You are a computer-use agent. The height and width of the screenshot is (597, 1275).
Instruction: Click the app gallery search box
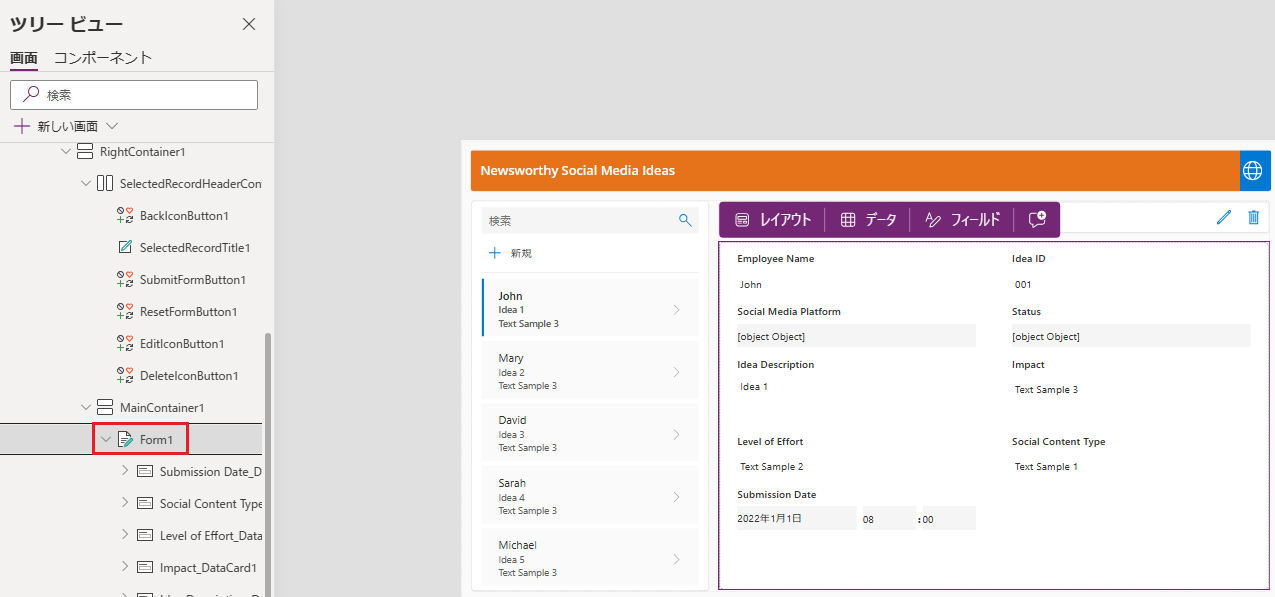[x=589, y=221]
